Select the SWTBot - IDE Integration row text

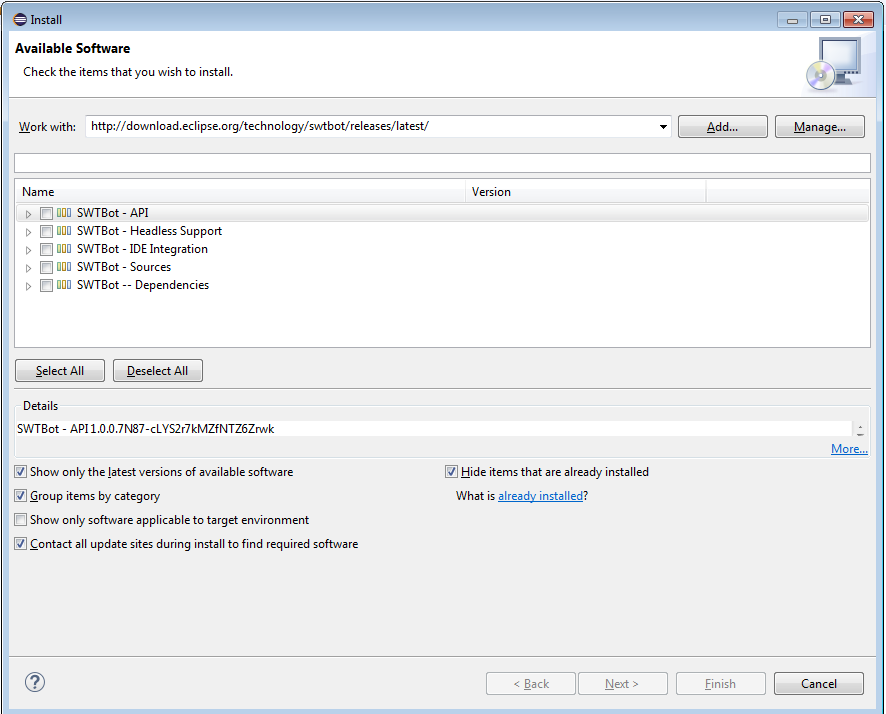142,249
